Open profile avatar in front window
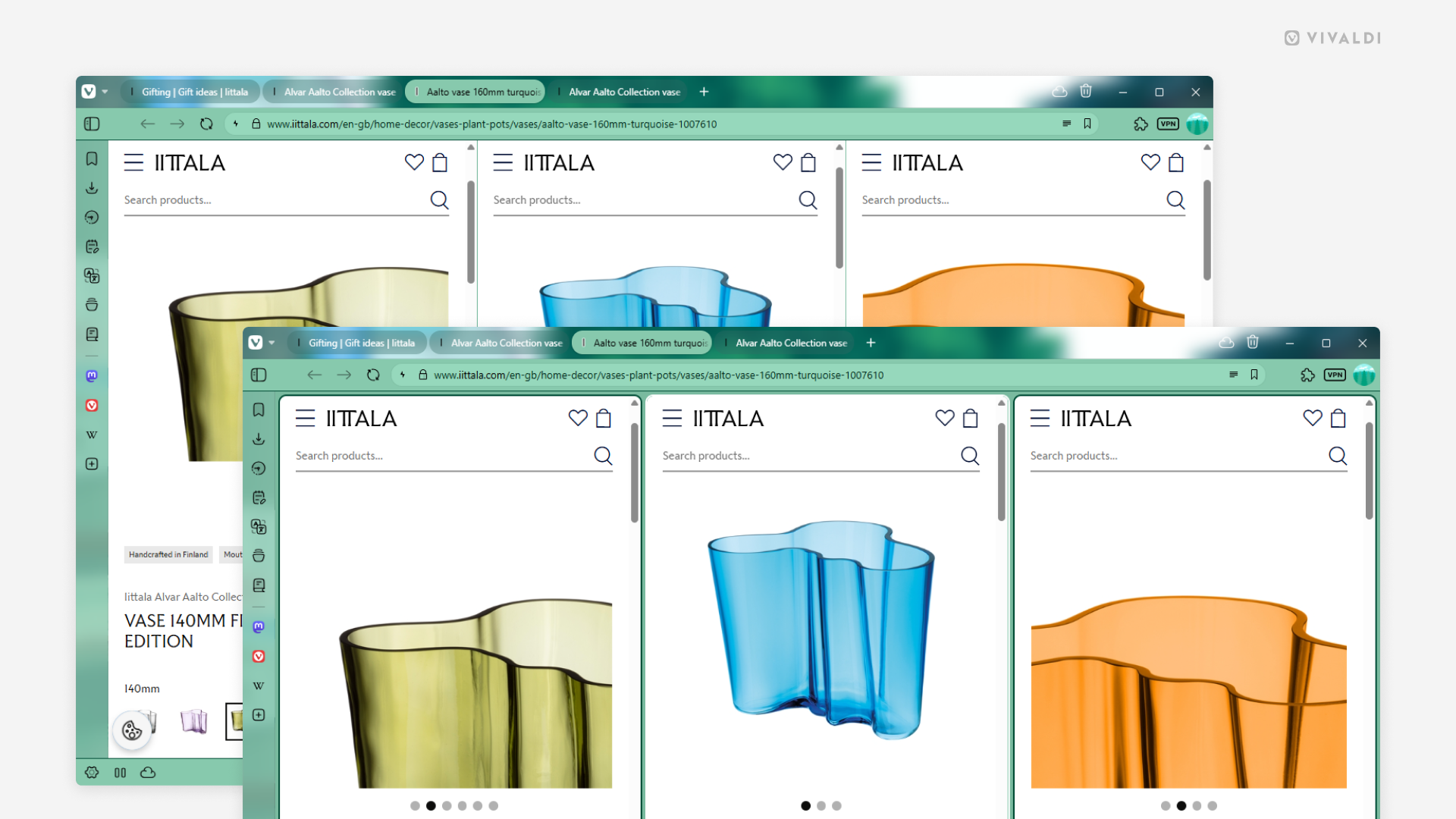This screenshot has width=1456, height=819. tap(1363, 375)
